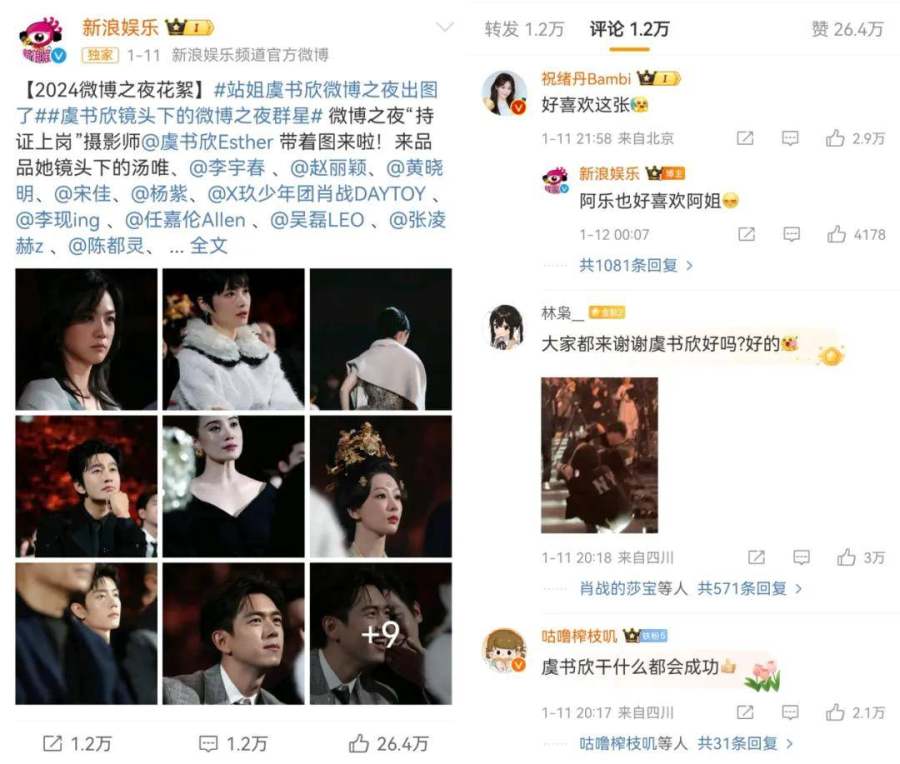Expand the 共1081条回复 replies thread
900x764 pixels.
[636, 265]
